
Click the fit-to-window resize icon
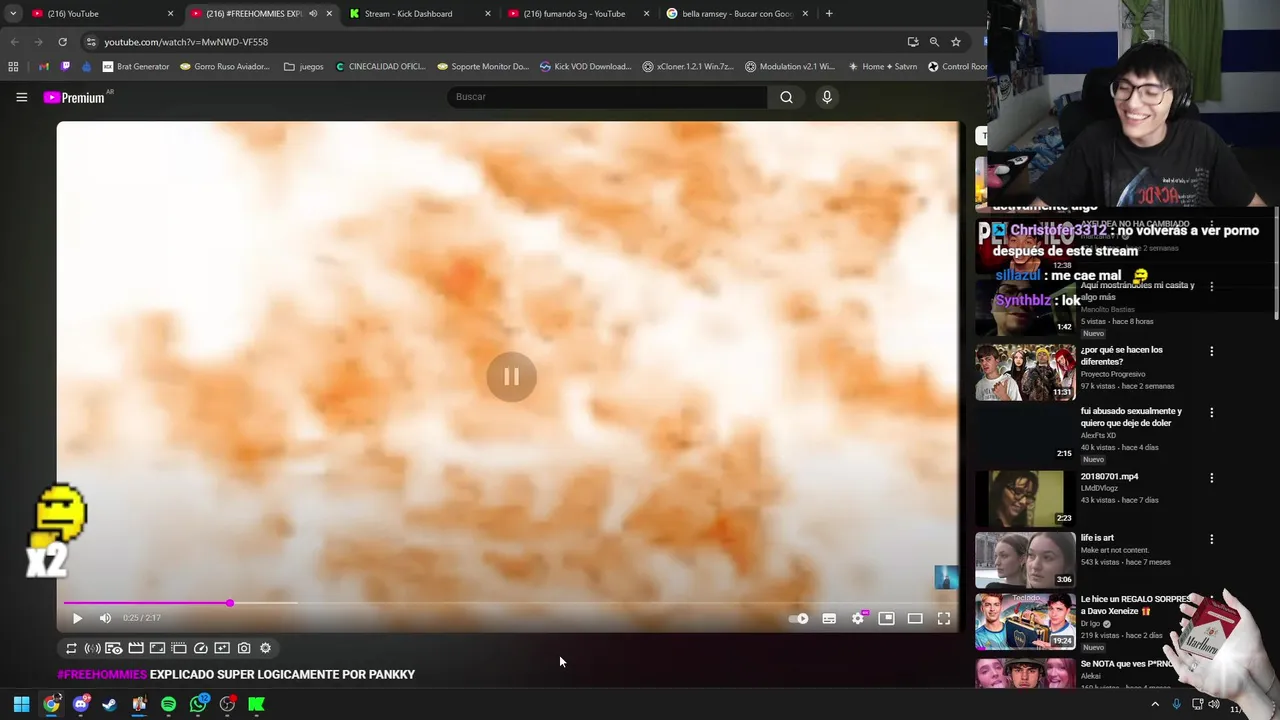[157, 648]
